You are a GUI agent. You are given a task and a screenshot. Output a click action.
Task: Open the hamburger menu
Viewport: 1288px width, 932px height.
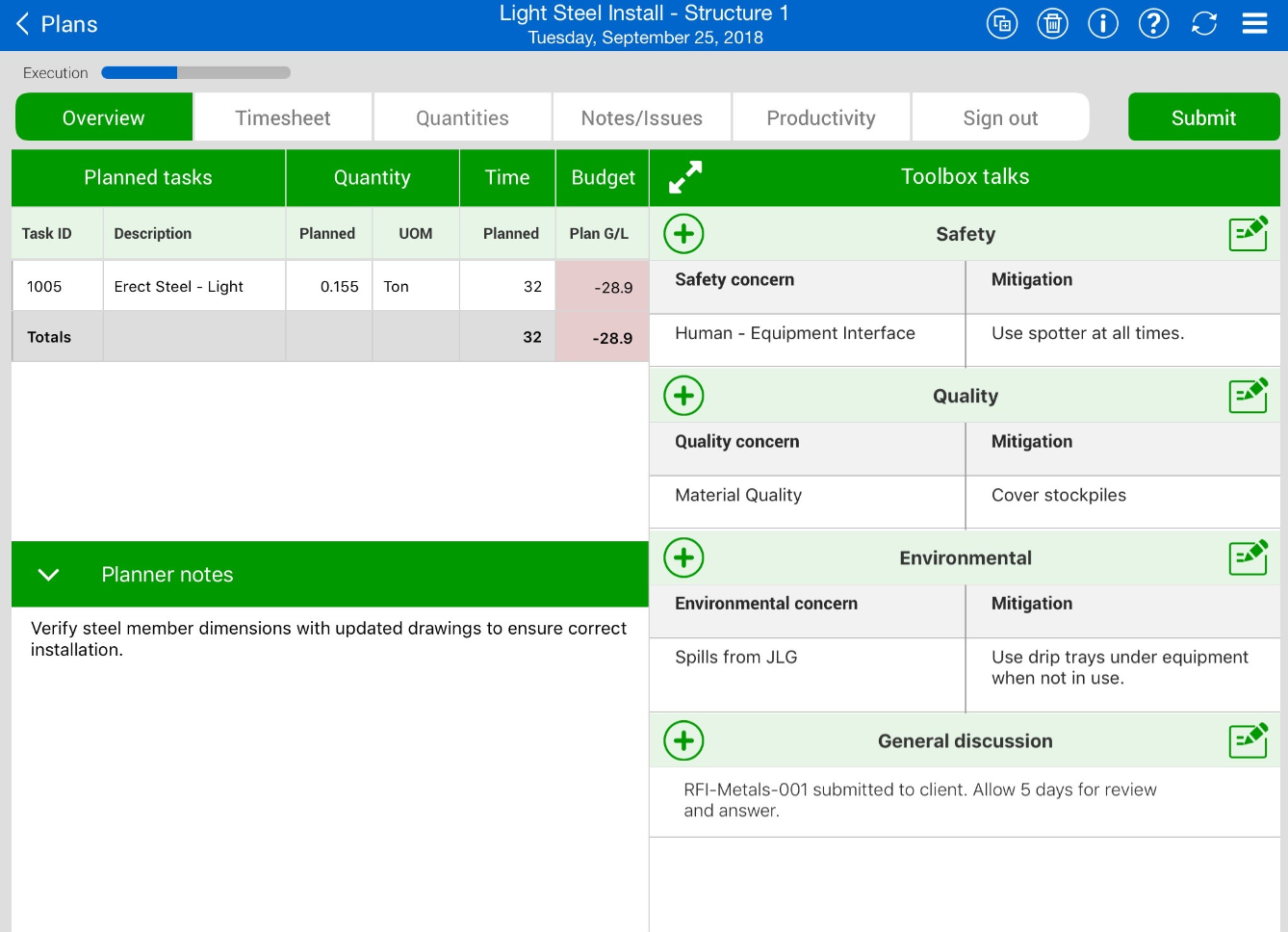click(x=1254, y=24)
